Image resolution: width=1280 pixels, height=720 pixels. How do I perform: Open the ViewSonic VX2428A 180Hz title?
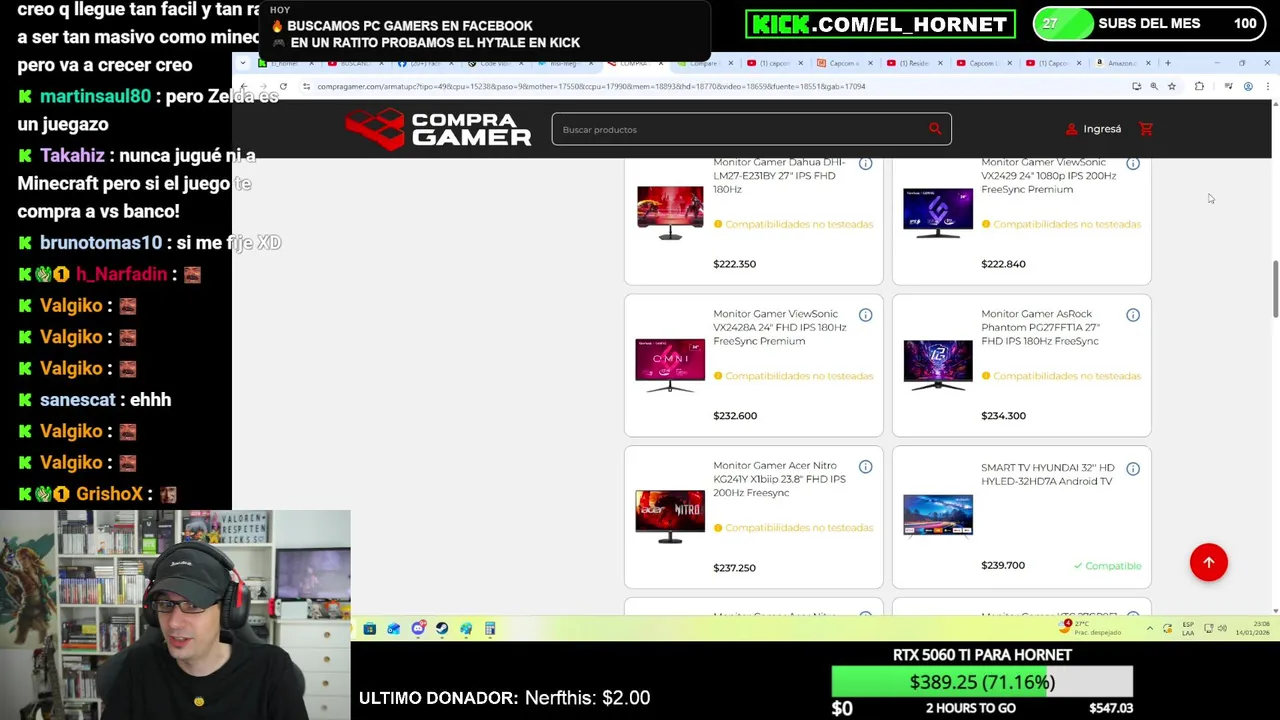(x=779, y=327)
